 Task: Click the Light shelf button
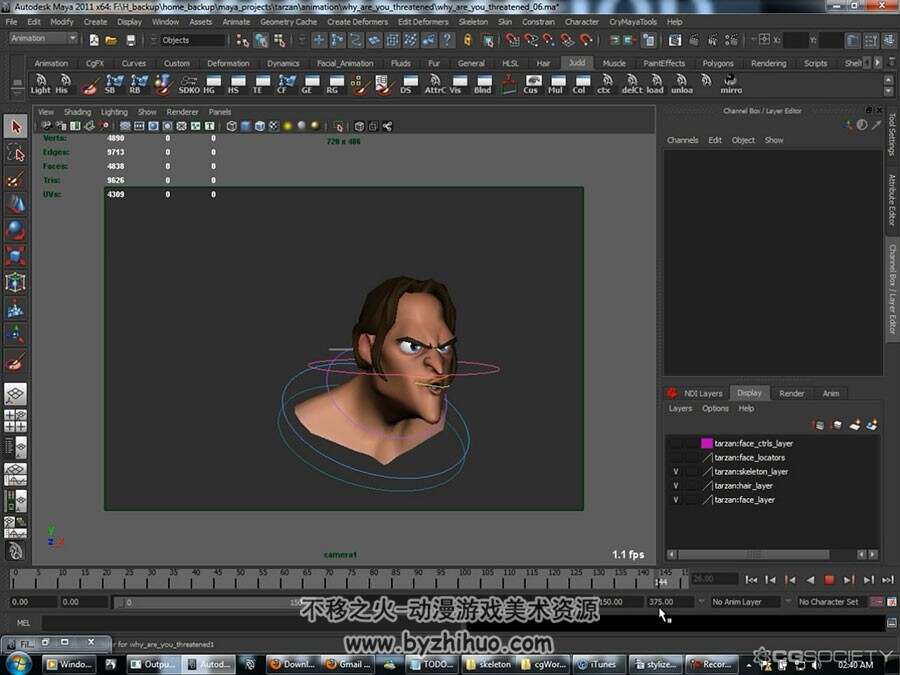pos(40,84)
